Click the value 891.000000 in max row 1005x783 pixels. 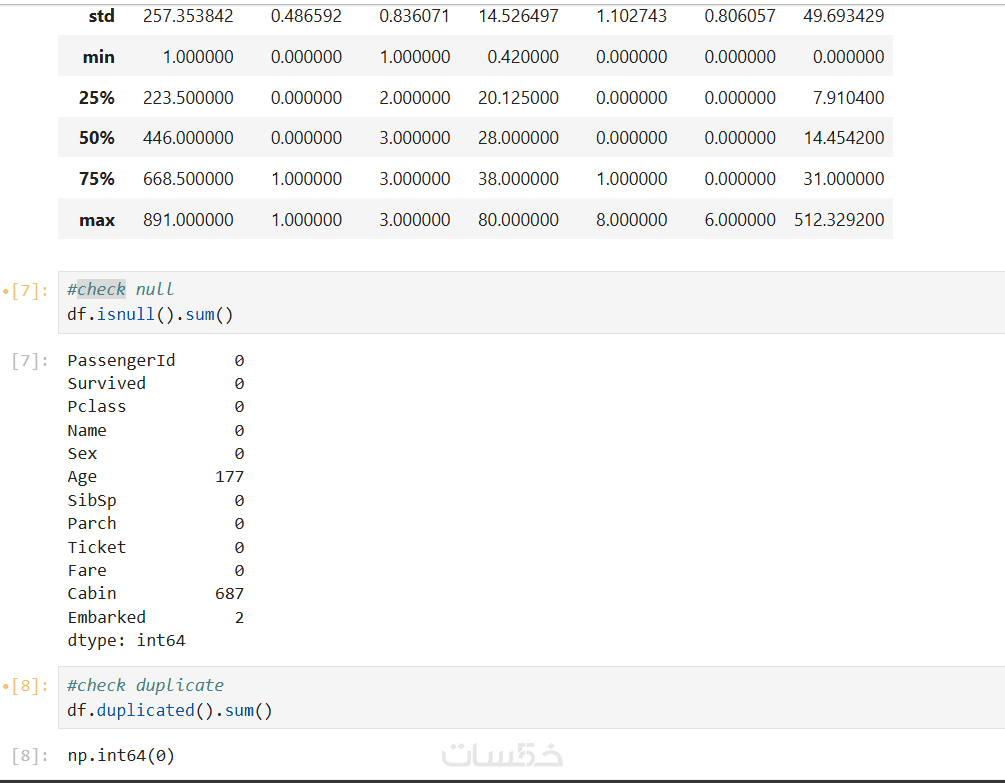[x=188, y=220]
